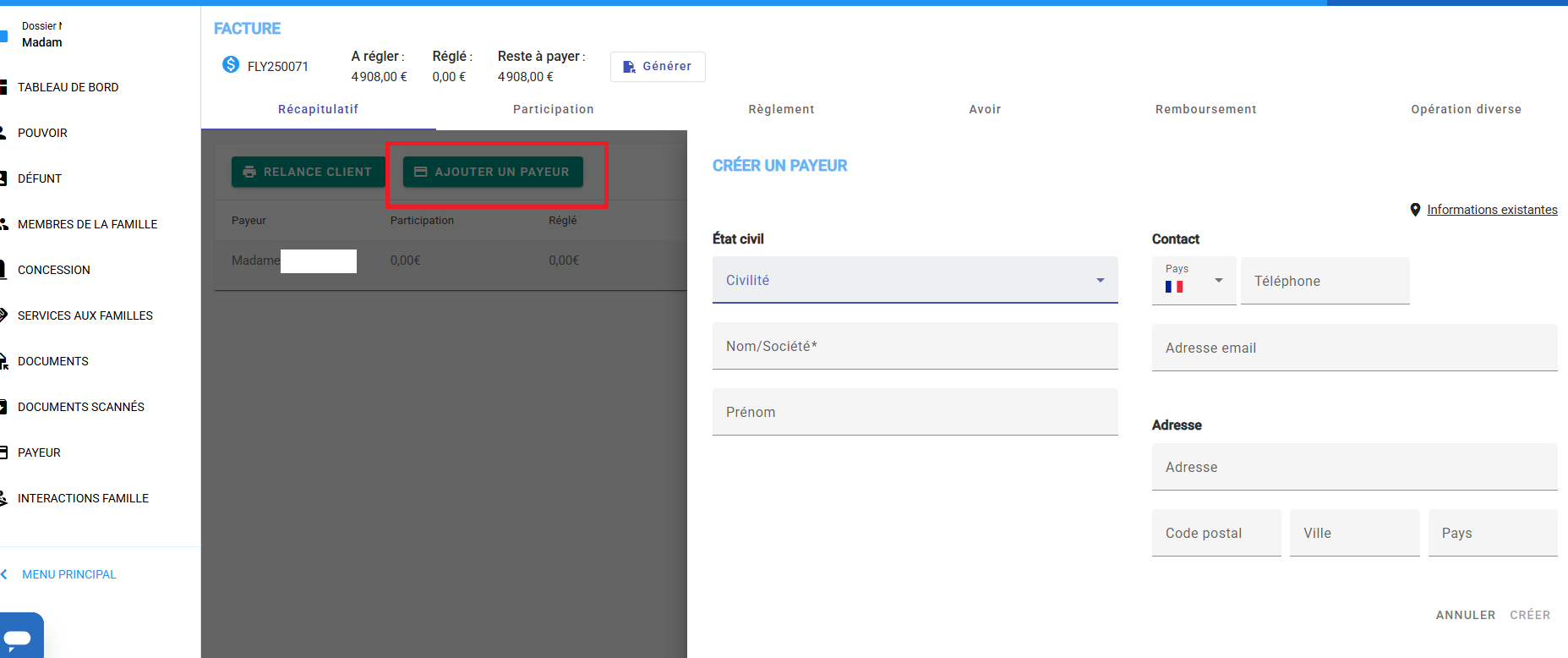Click the Services aux familles icon

pos(3,315)
